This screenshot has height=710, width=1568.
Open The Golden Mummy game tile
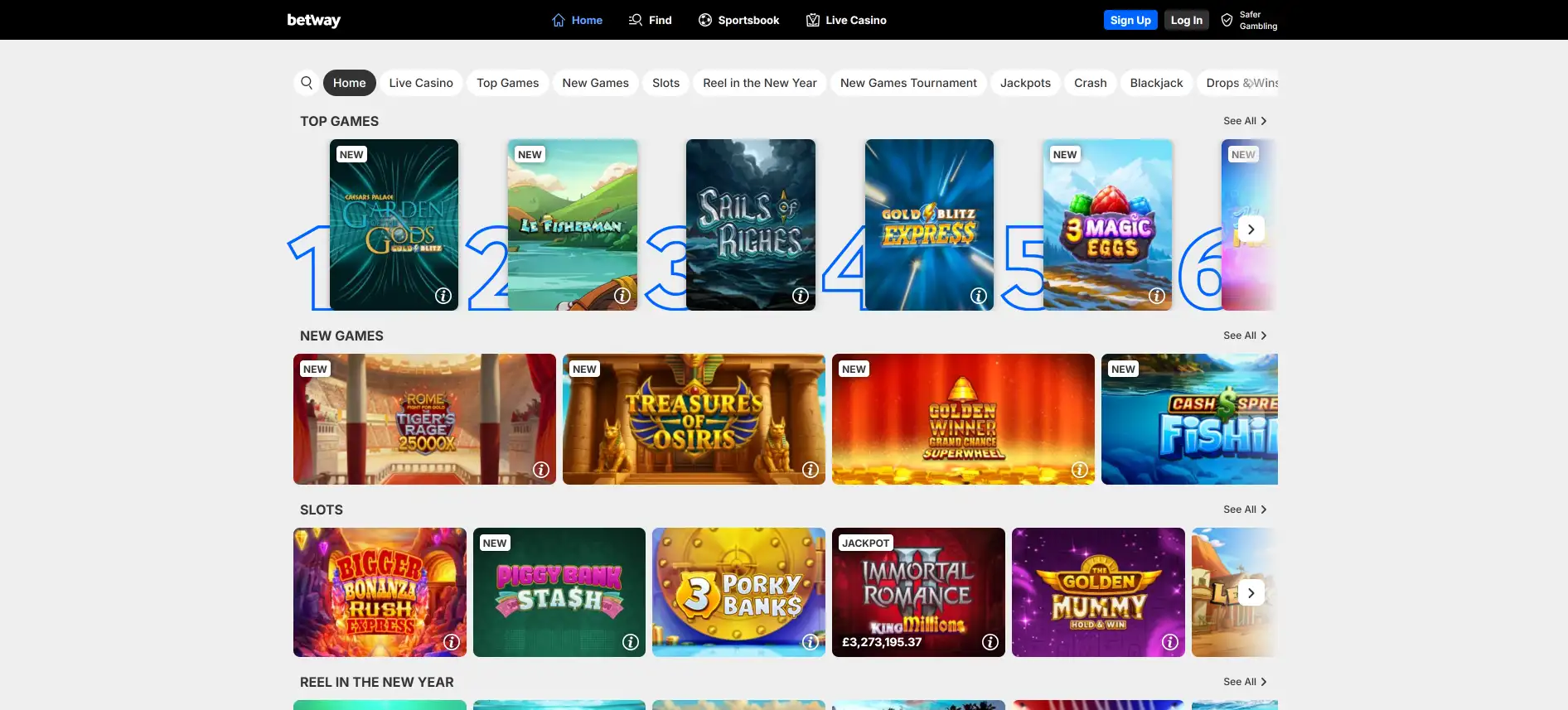(1098, 592)
